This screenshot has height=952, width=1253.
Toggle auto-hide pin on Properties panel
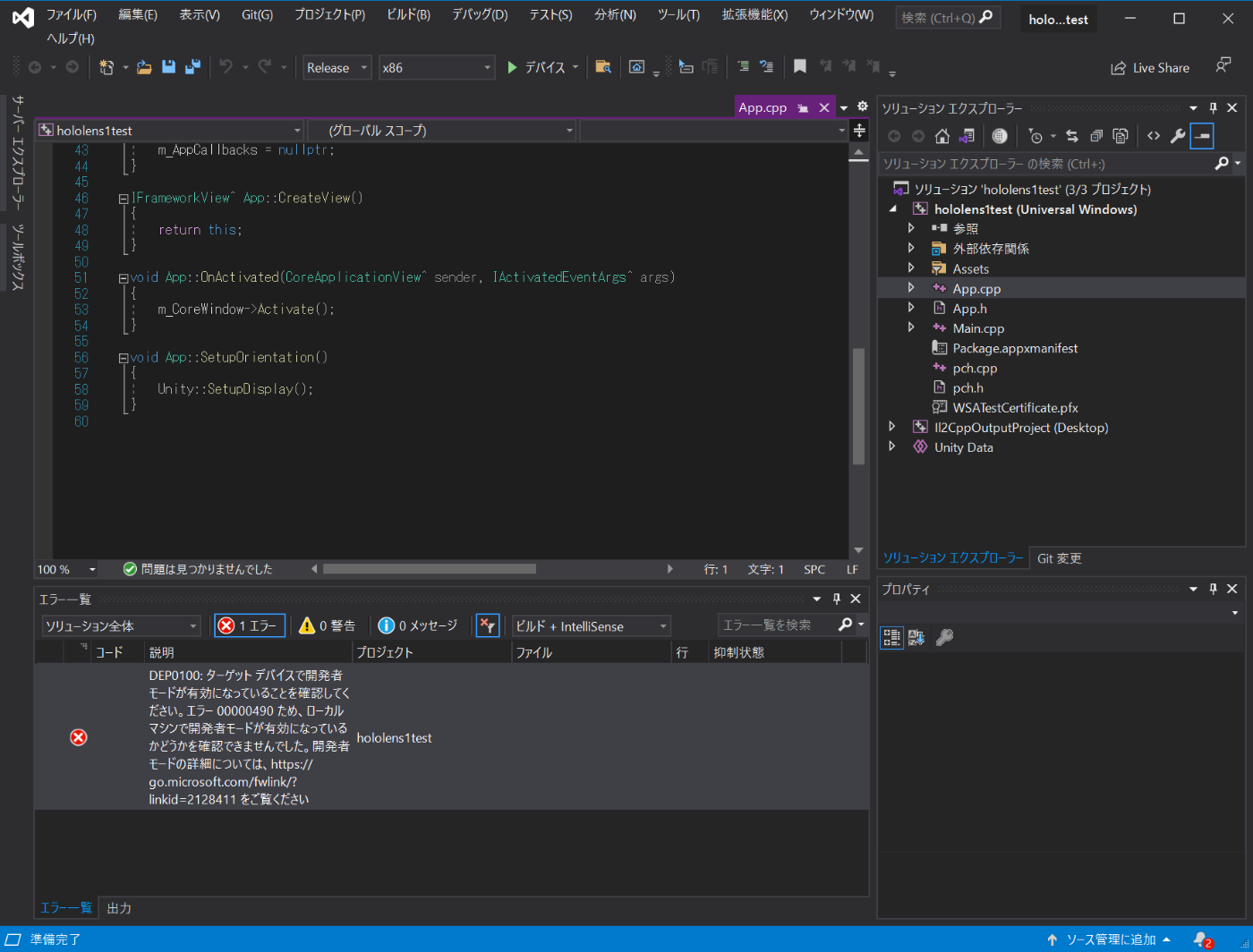[x=1214, y=588]
